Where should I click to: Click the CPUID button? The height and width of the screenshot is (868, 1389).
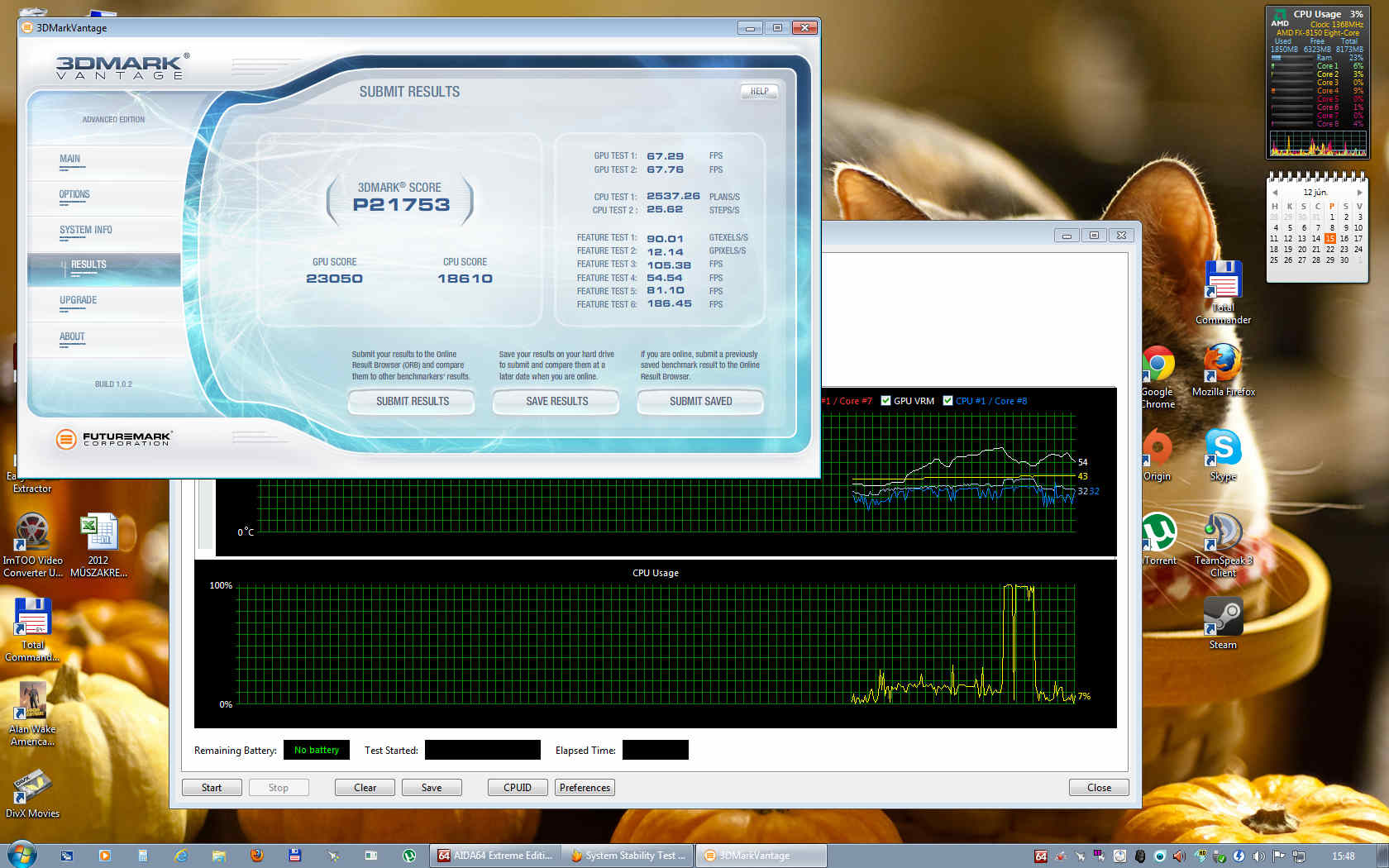click(x=518, y=788)
